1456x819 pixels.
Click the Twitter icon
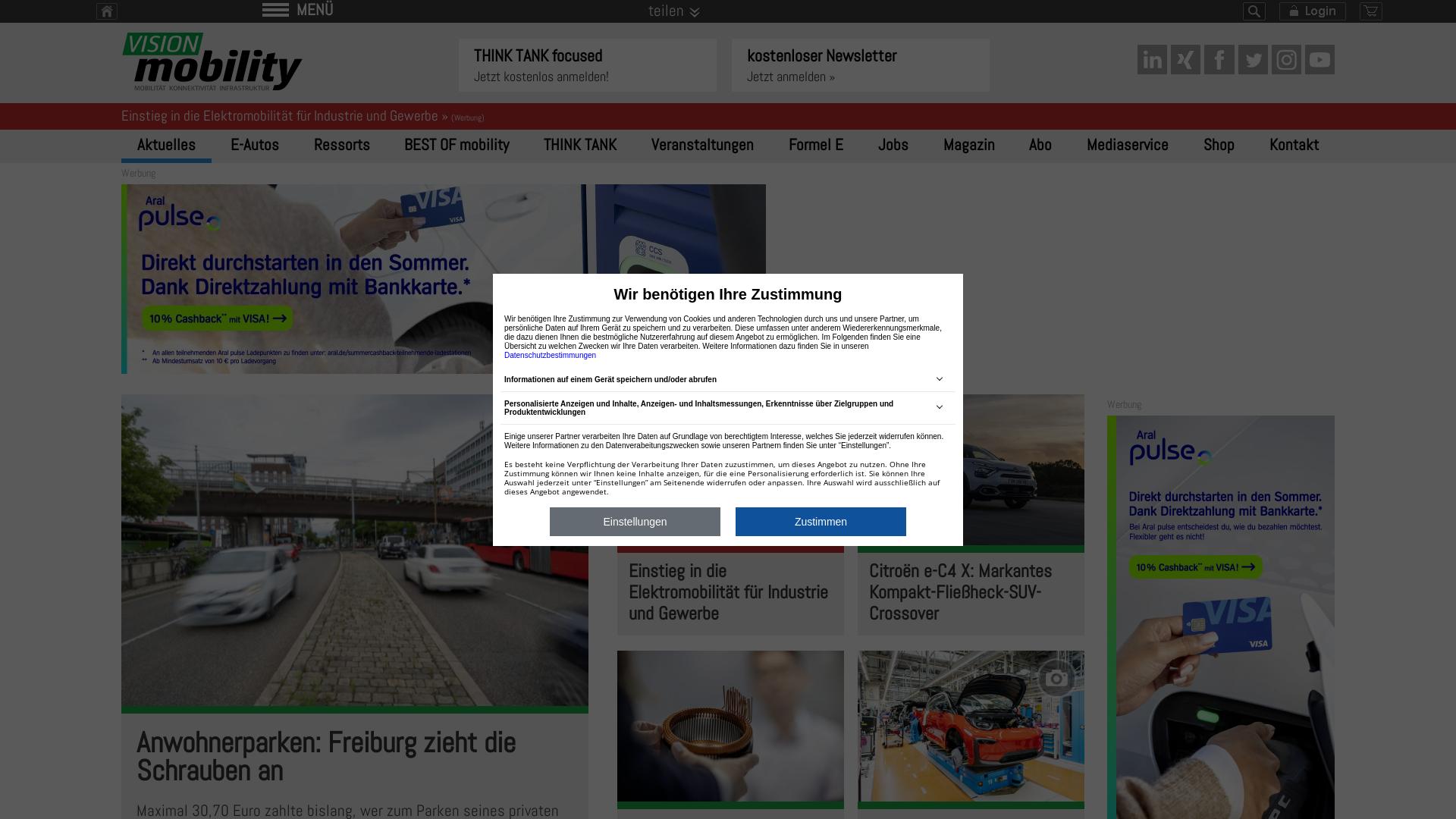click(1253, 59)
